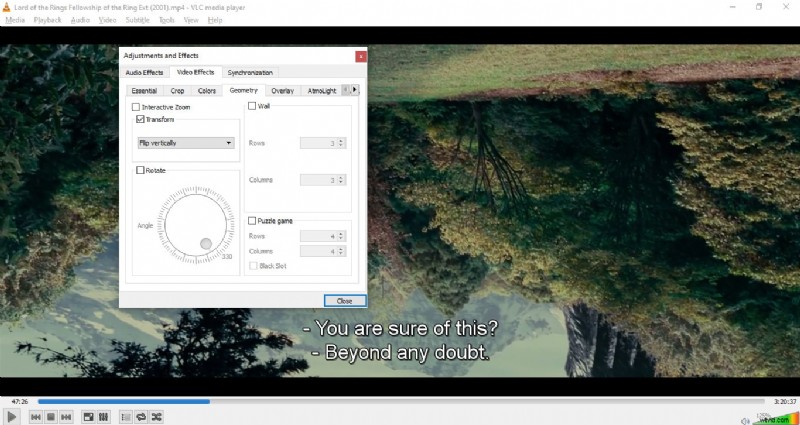Open the Overlay sub-tab

pyautogui.click(x=283, y=91)
